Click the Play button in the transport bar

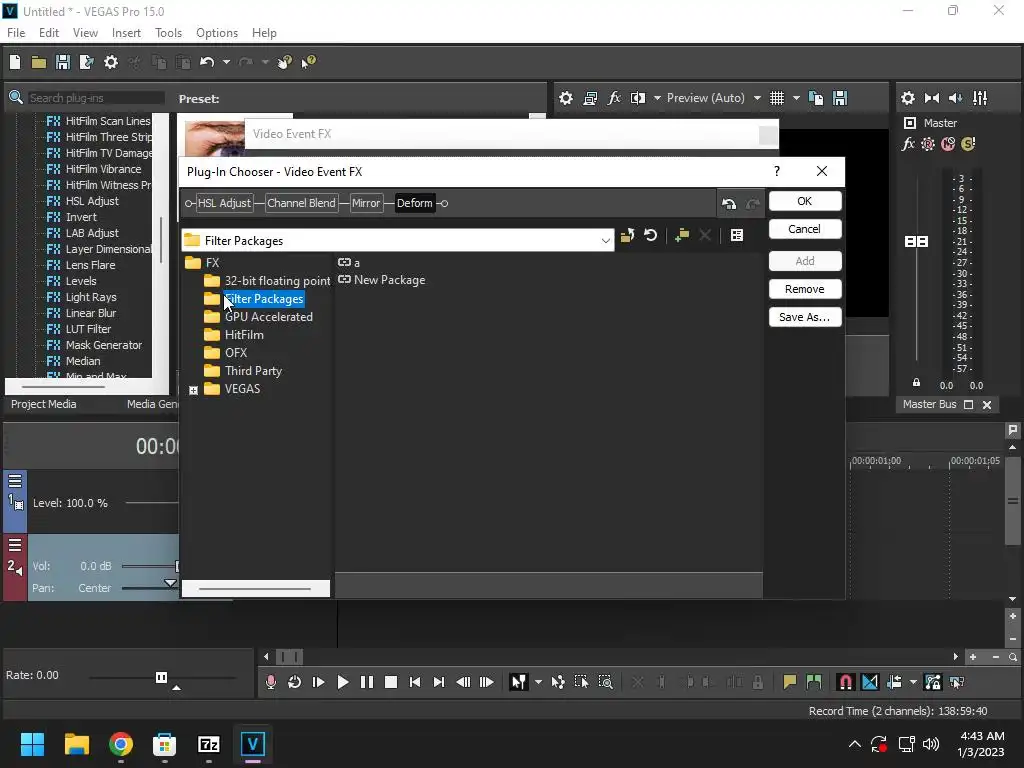[342, 682]
